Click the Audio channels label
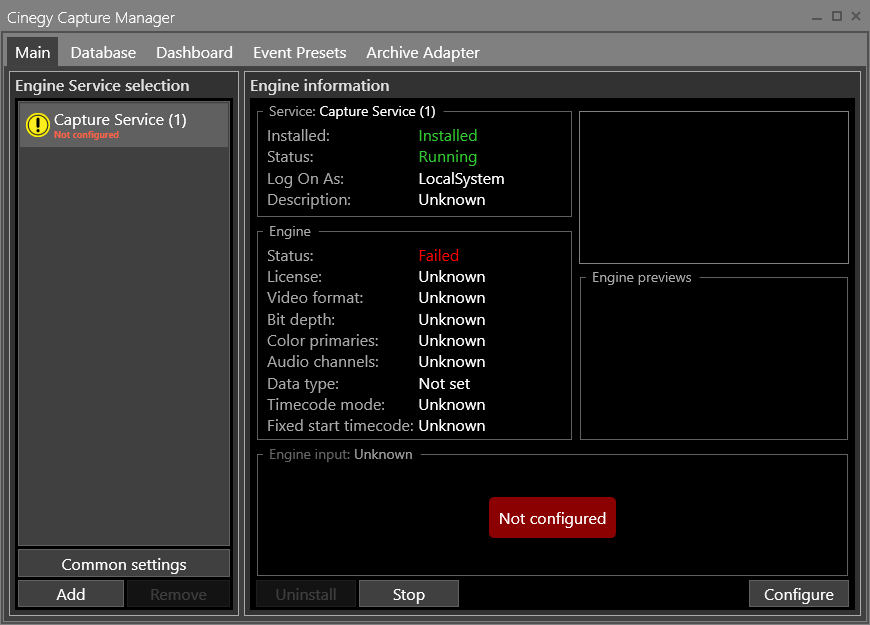 click(323, 362)
